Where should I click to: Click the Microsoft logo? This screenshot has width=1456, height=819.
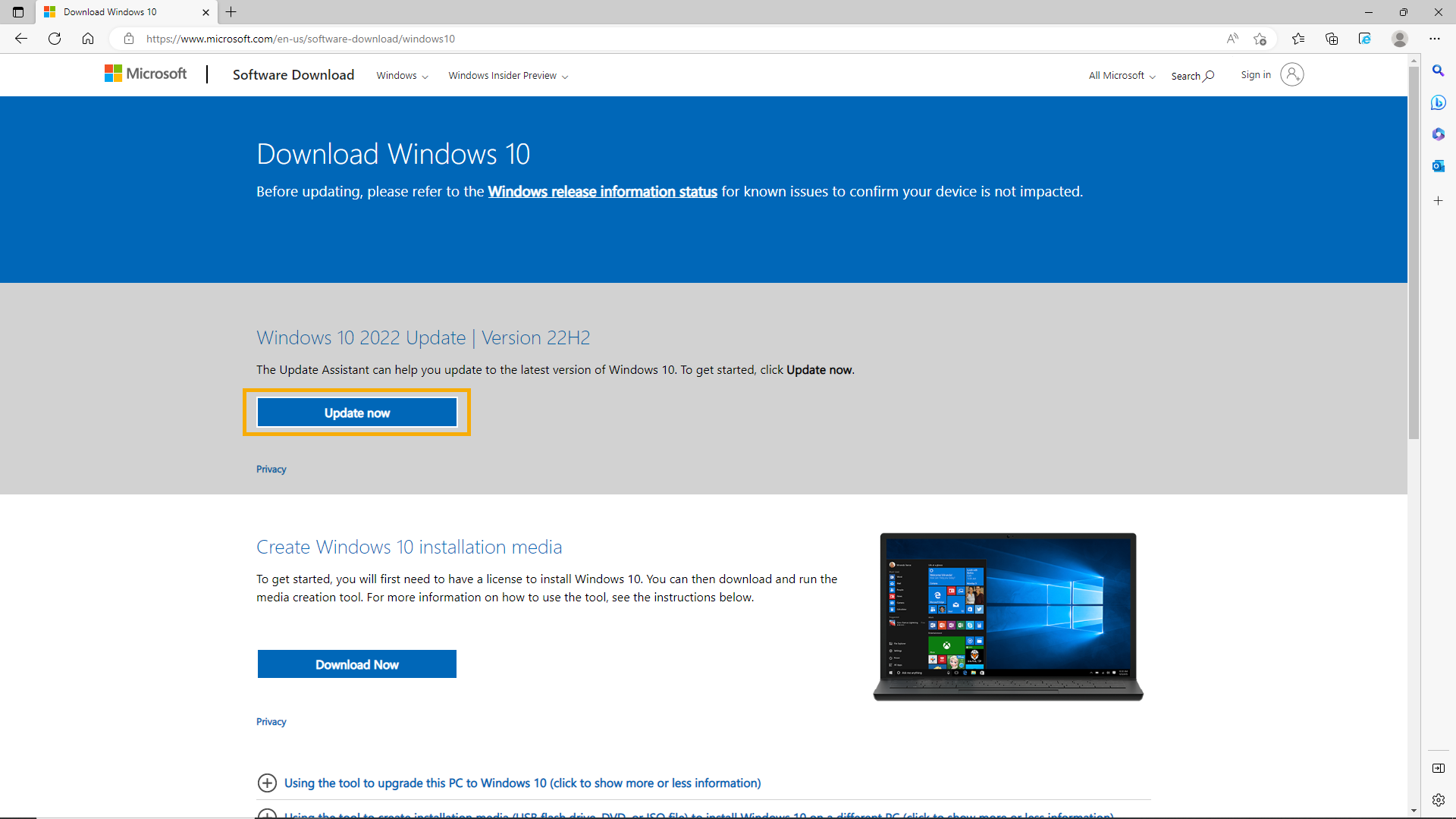pyautogui.click(x=146, y=74)
